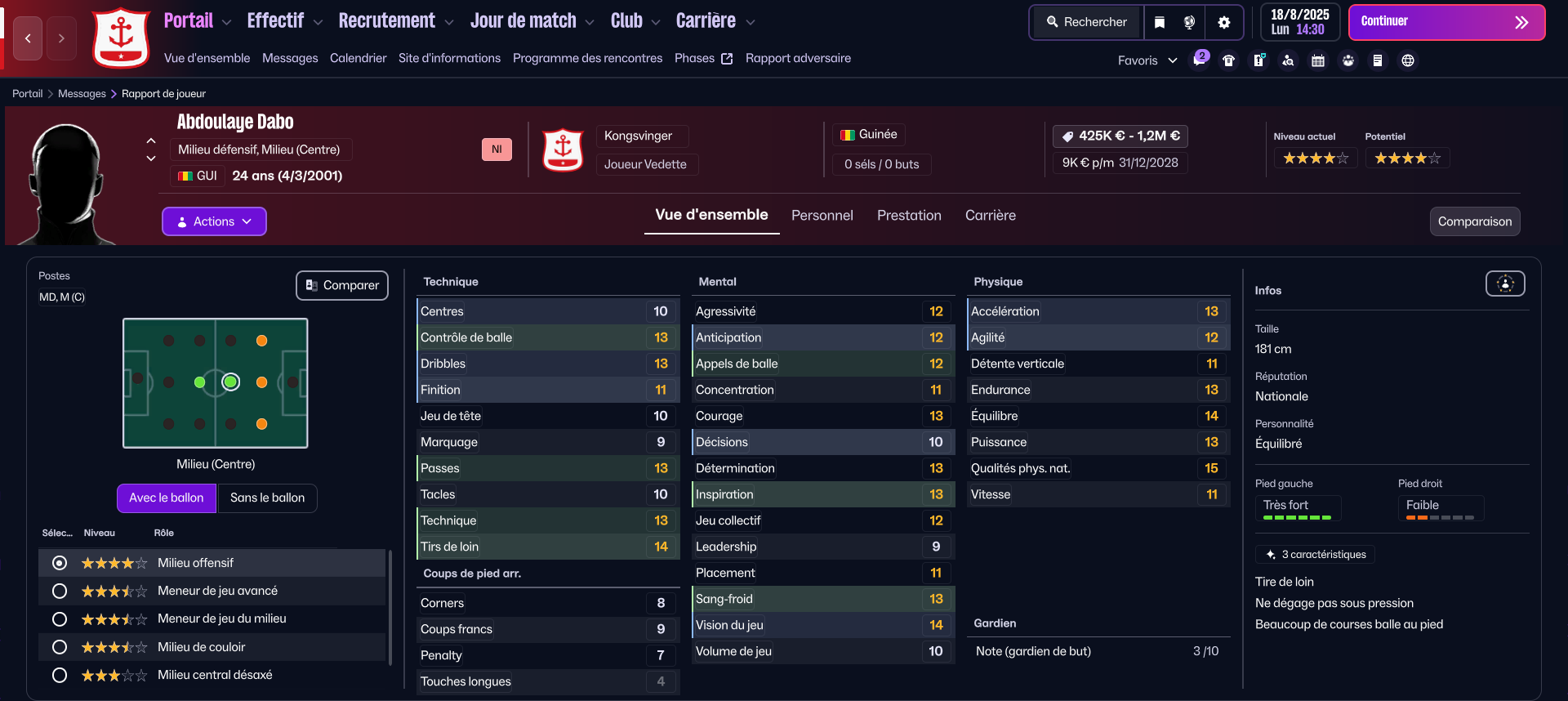
Task: Select the Milieu offensif role radio button
Action: pyautogui.click(x=60, y=563)
